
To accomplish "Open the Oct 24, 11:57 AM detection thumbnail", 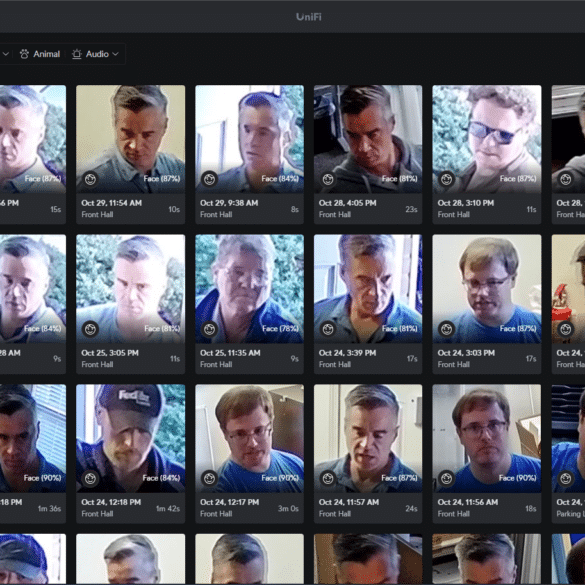I will [x=368, y=438].
